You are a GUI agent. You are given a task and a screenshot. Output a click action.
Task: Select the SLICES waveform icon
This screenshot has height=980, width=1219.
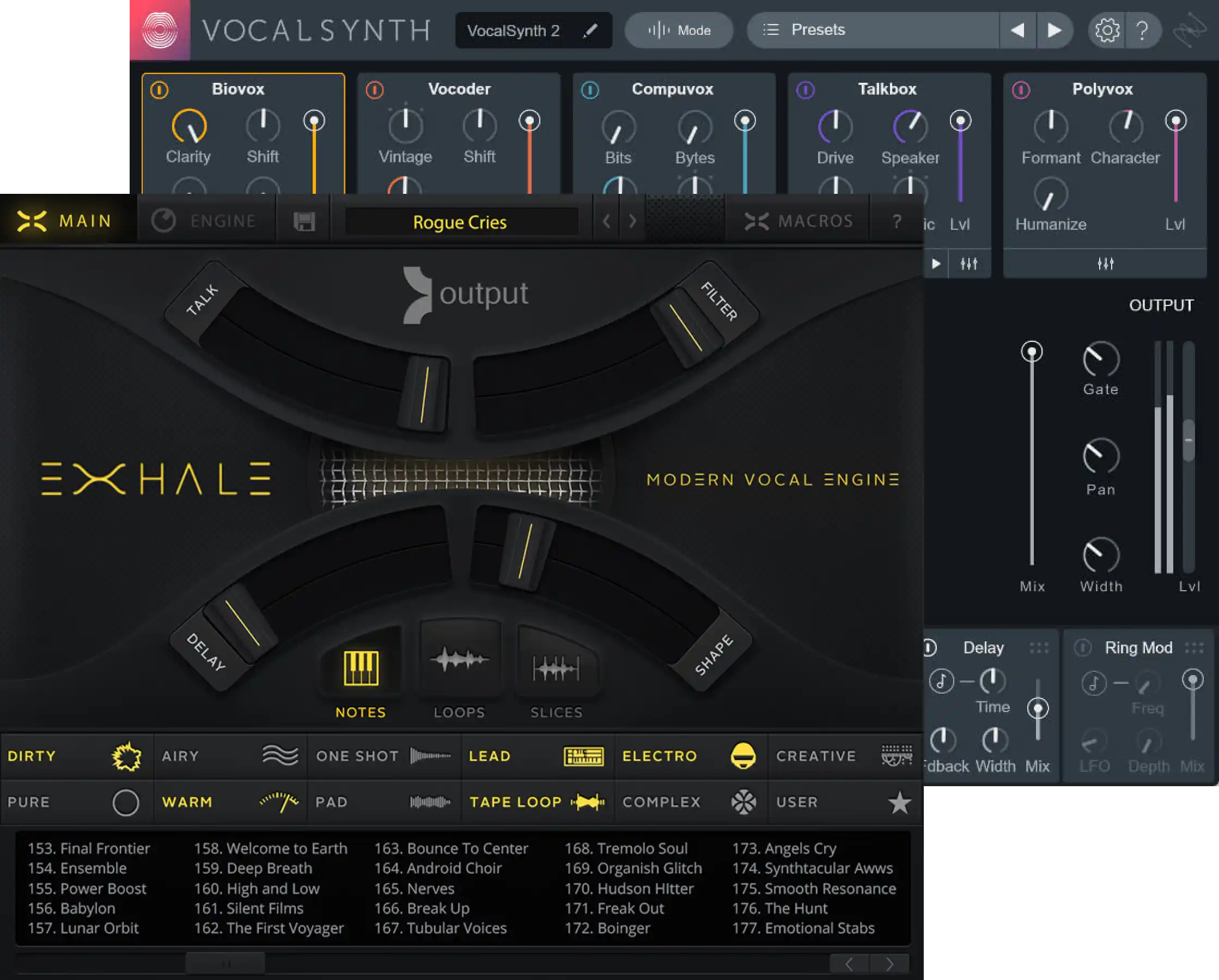coord(556,669)
